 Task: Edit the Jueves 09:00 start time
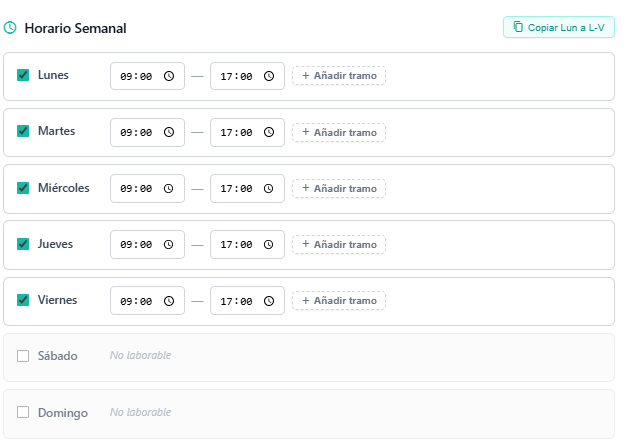(x=147, y=244)
